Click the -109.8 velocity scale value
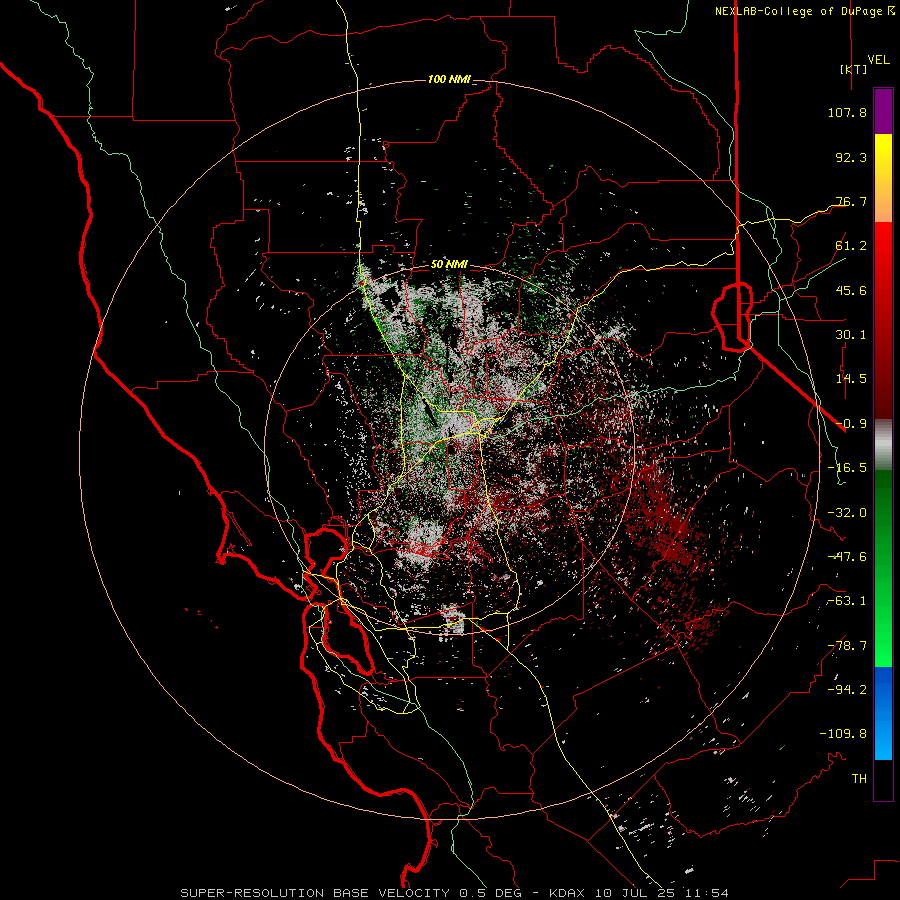This screenshot has height=900, width=900. pos(843,734)
